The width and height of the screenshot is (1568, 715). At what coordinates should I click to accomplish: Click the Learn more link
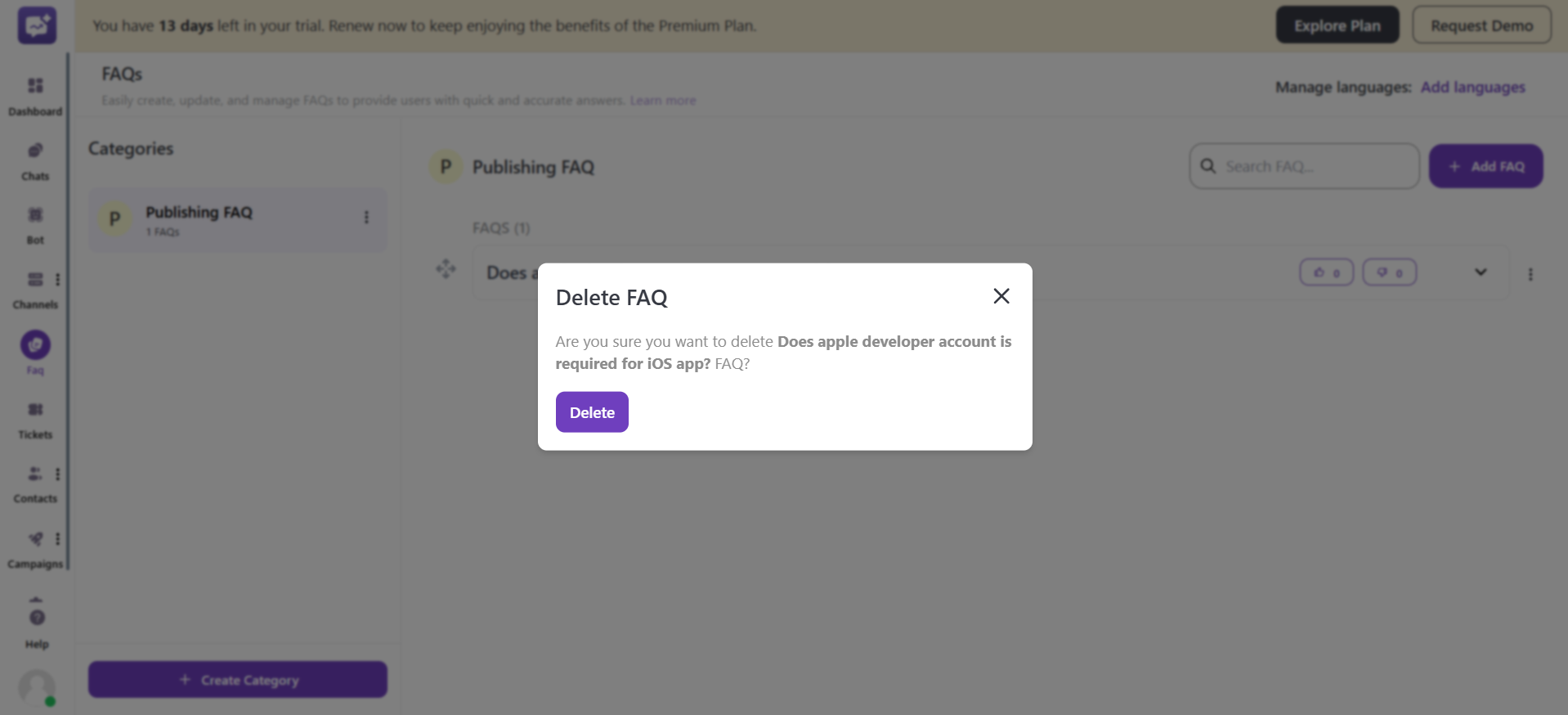tap(663, 100)
